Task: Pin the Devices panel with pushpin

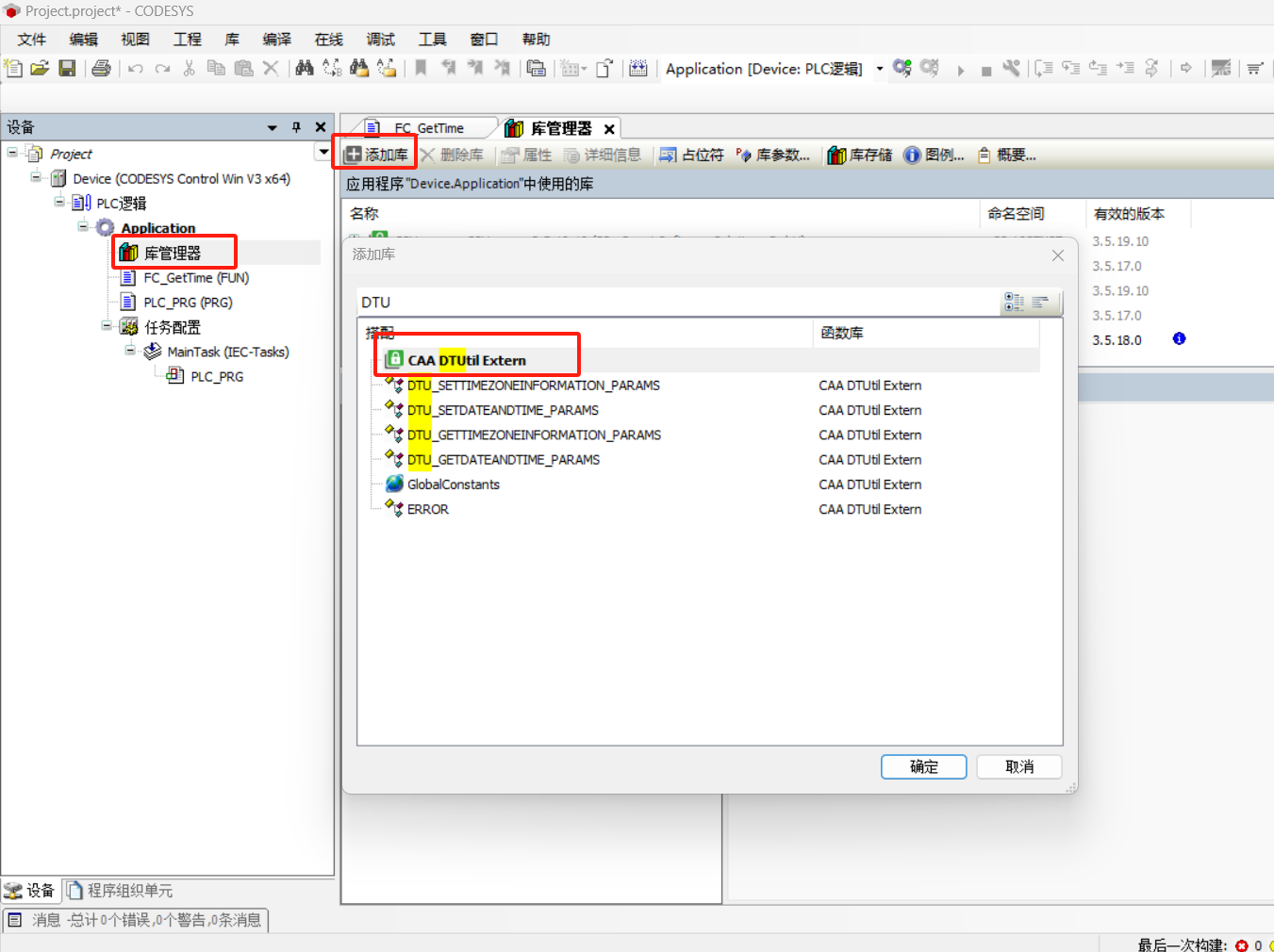Action: [x=296, y=127]
